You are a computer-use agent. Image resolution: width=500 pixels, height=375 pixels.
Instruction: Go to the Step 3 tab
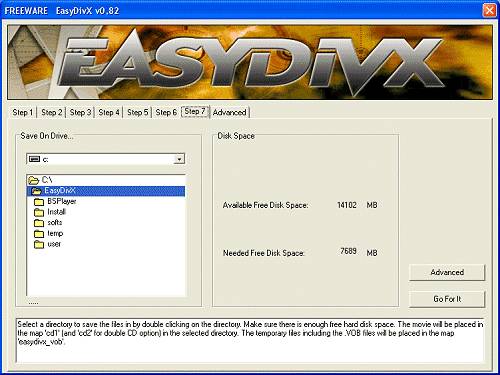tap(80, 112)
